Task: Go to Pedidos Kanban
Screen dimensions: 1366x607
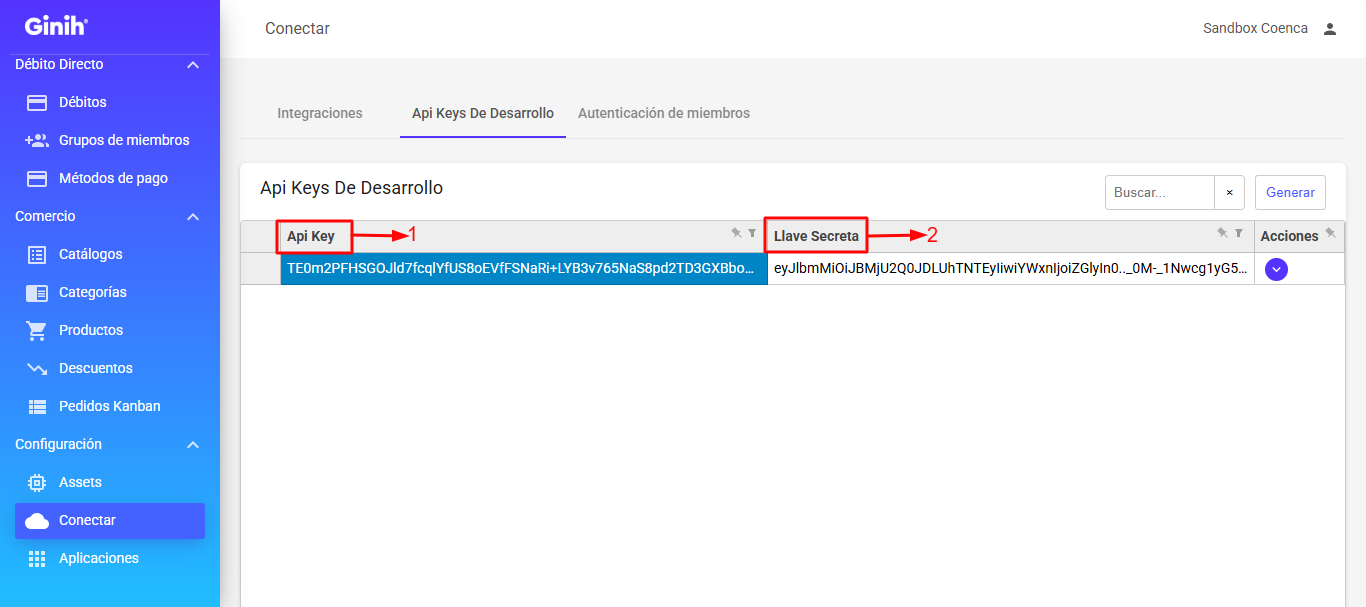Action: click(x=110, y=406)
